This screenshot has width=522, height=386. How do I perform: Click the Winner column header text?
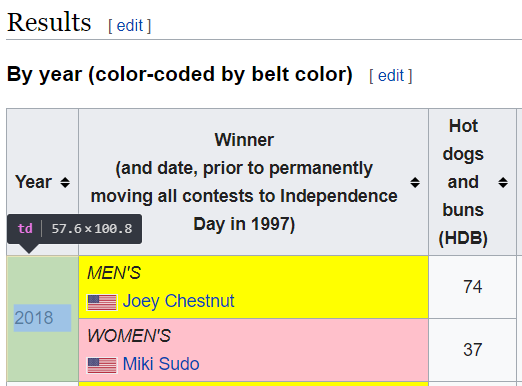244,182
